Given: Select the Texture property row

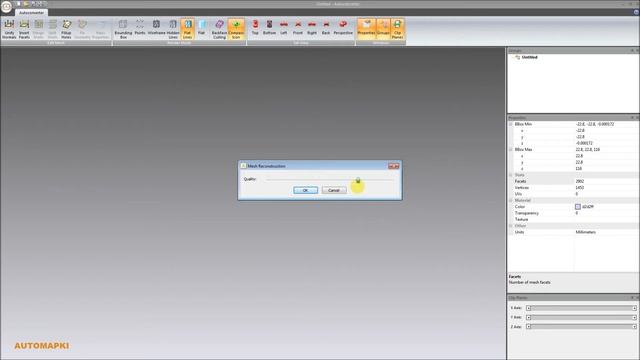Looking at the screenshot, I should 573,220.
